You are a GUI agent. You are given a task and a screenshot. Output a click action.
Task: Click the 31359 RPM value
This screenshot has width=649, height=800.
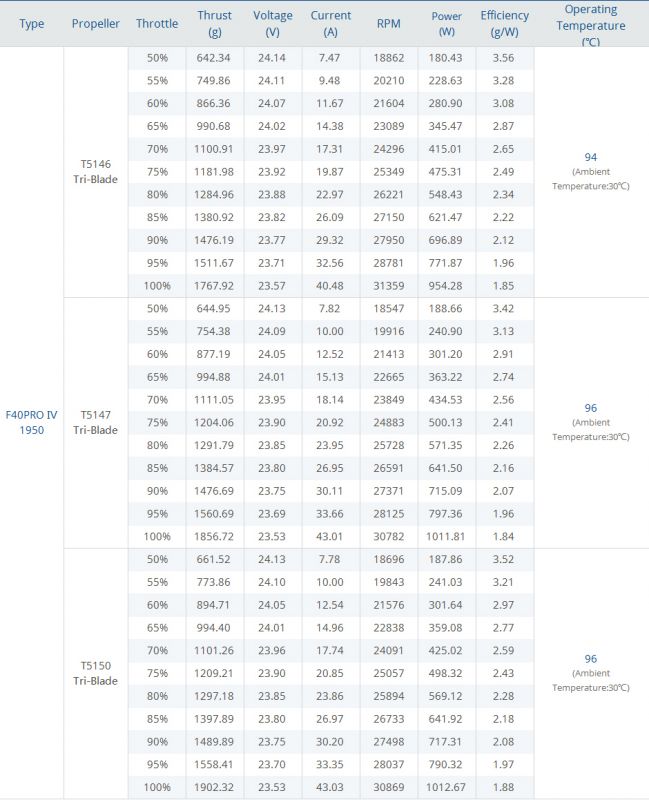389,285
